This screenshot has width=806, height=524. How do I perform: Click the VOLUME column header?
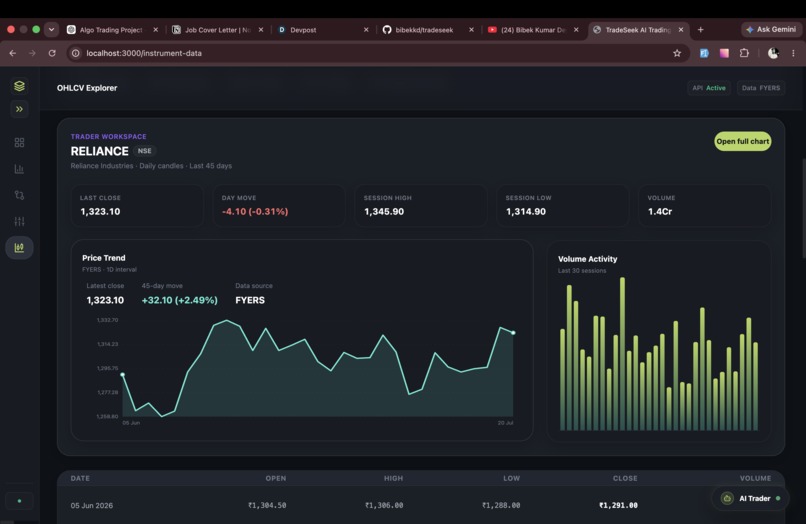(x=755, y=478)
